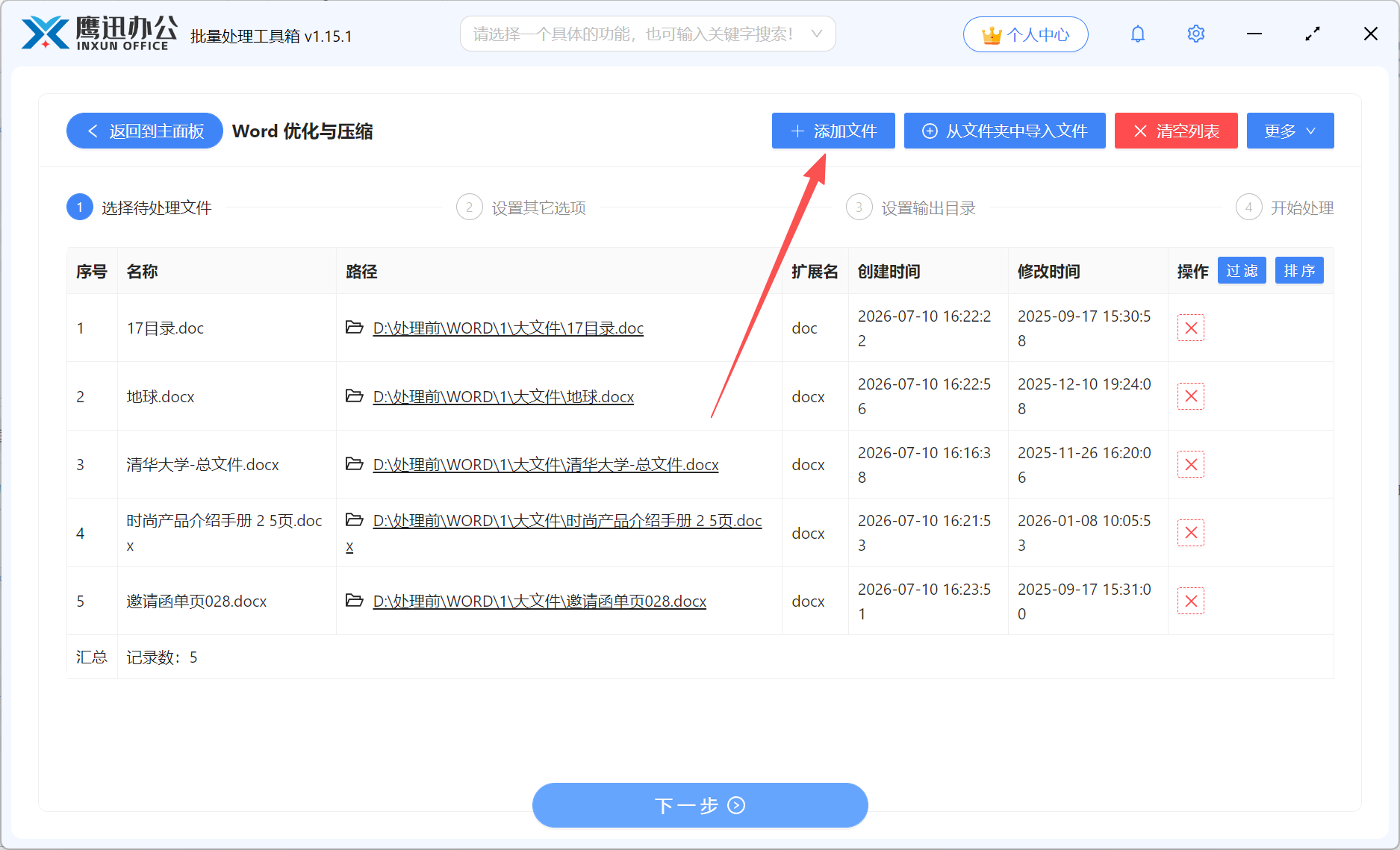Click the 鹰迅办公 INXUN OFFICE logo
The height and width of the screenshot is (850, 1400).
pyautogui.click(x=99, y=34)
